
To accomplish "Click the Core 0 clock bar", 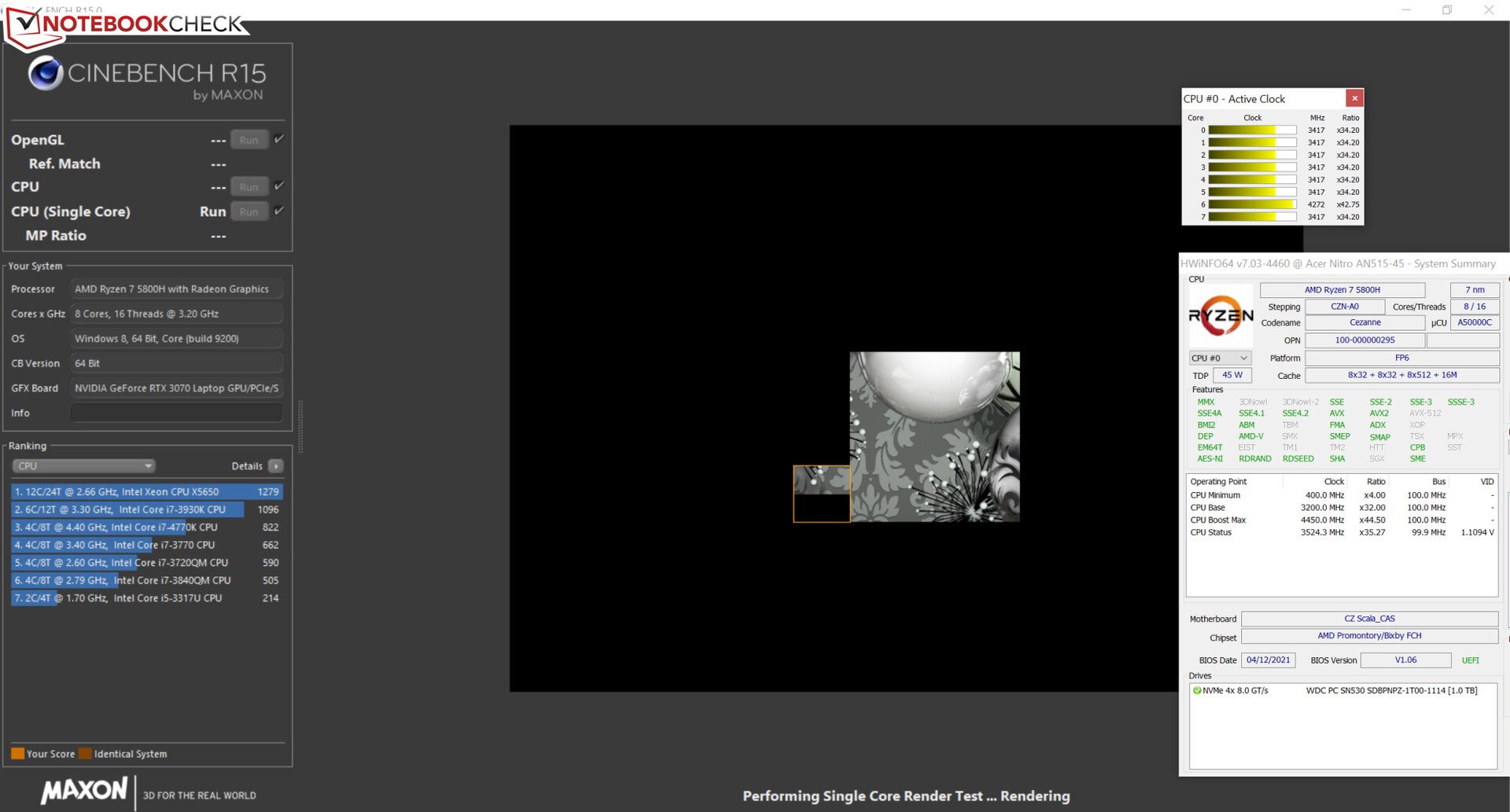I will (1252, 130).
